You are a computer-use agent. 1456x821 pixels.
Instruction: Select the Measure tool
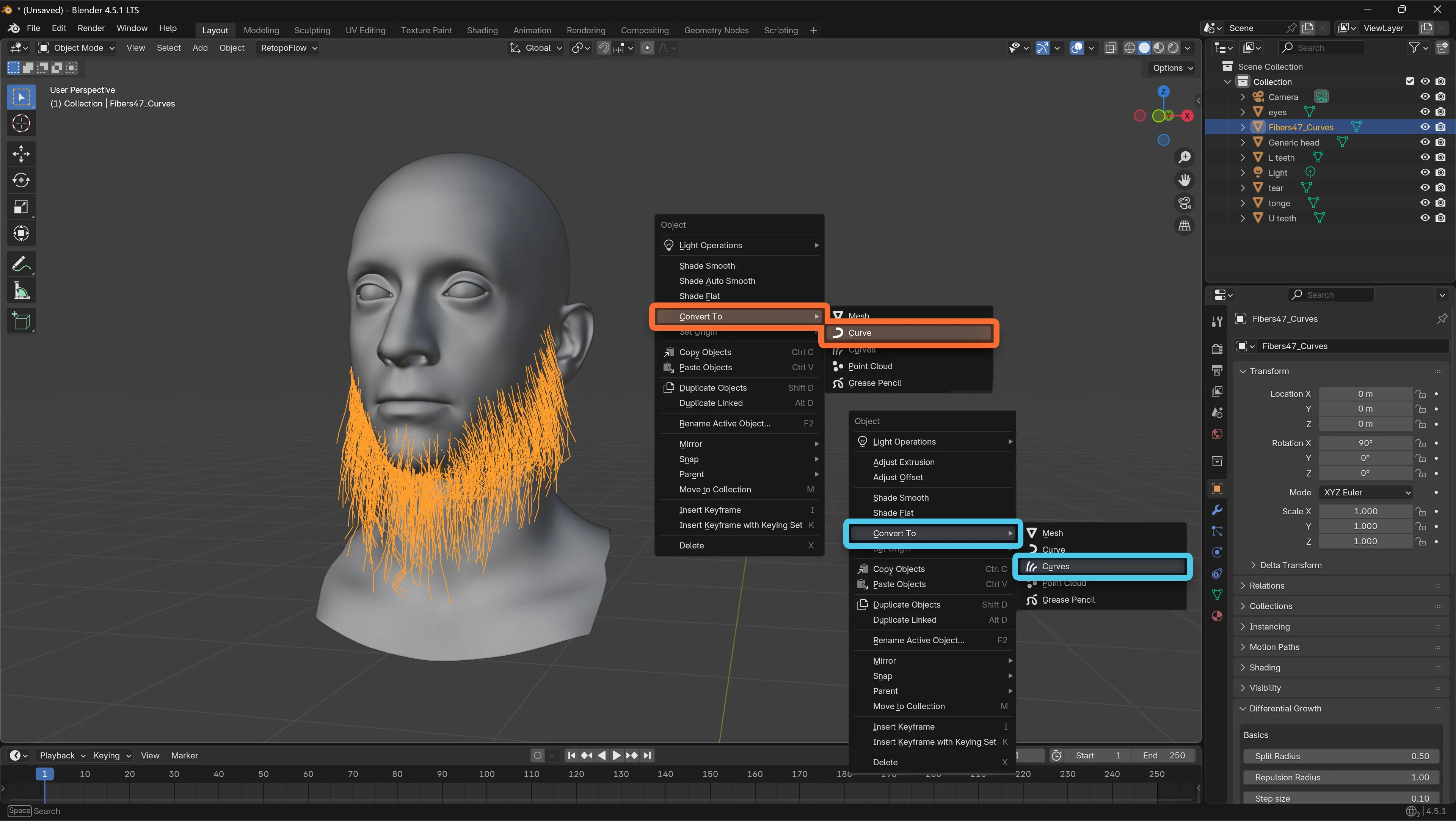coord(21,291)
